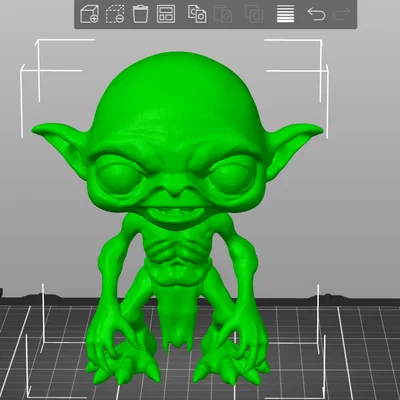Image resolution: width=400 pixels, height=400 pixels.
Task: Click the Delete selected object dashed-cube icon
Action: [x=115, y=14]
